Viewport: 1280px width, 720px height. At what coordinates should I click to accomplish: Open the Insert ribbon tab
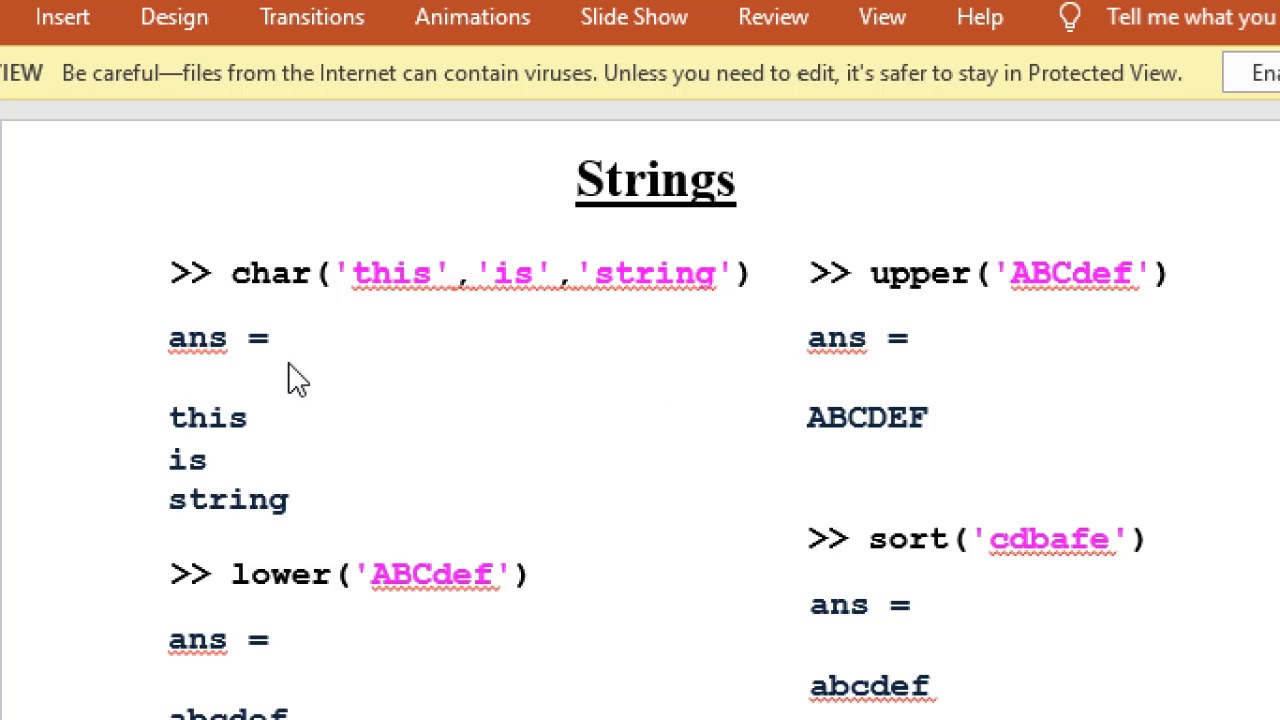tap(62, 17)
